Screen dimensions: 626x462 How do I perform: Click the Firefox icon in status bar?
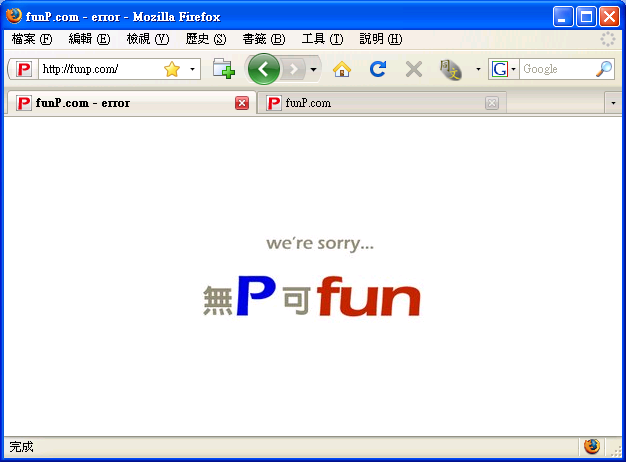point(592,446)
